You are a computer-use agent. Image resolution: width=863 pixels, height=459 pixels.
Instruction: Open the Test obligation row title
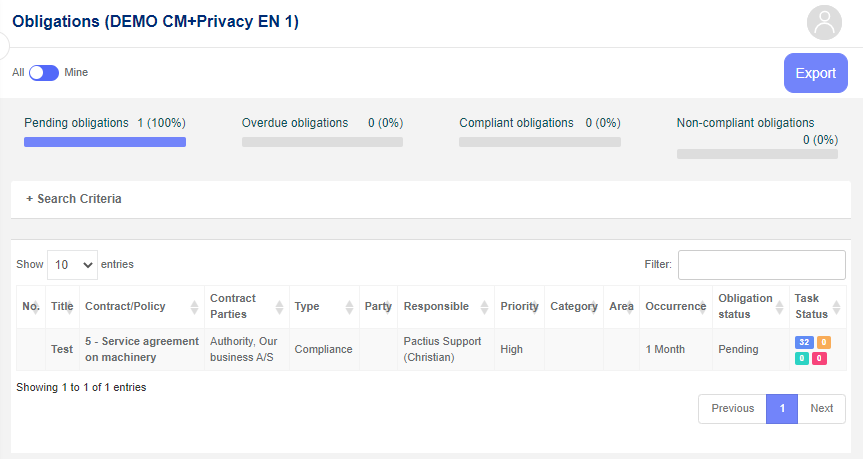(x=62, y=349)
